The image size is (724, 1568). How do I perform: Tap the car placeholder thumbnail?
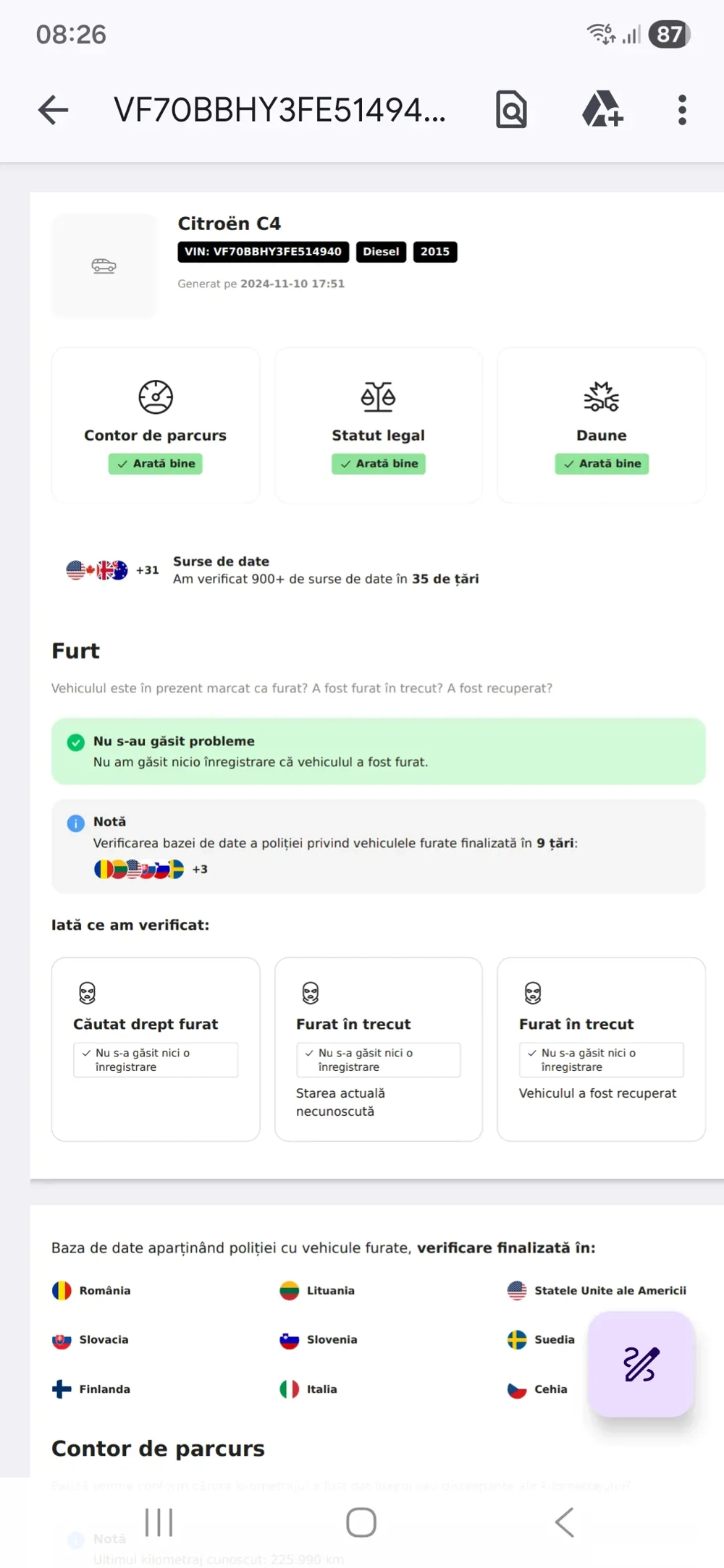(104, 266)
